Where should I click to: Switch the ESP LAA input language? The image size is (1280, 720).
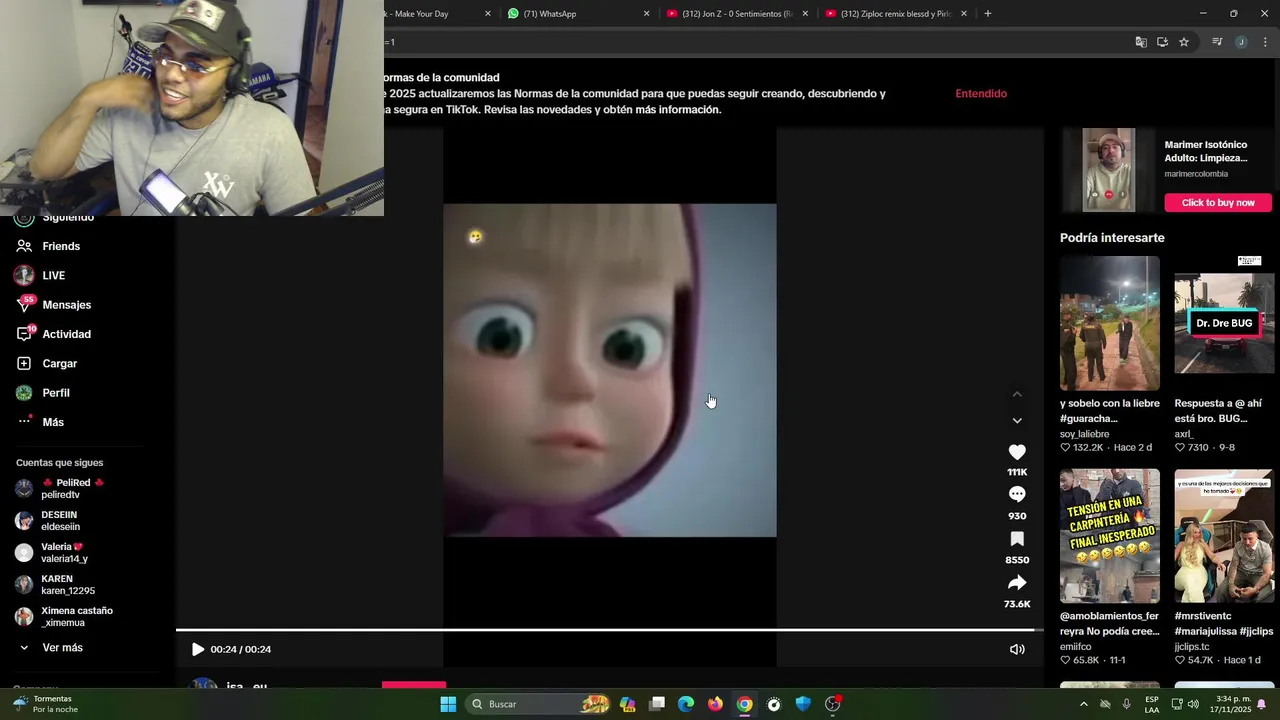point(1152,704)
